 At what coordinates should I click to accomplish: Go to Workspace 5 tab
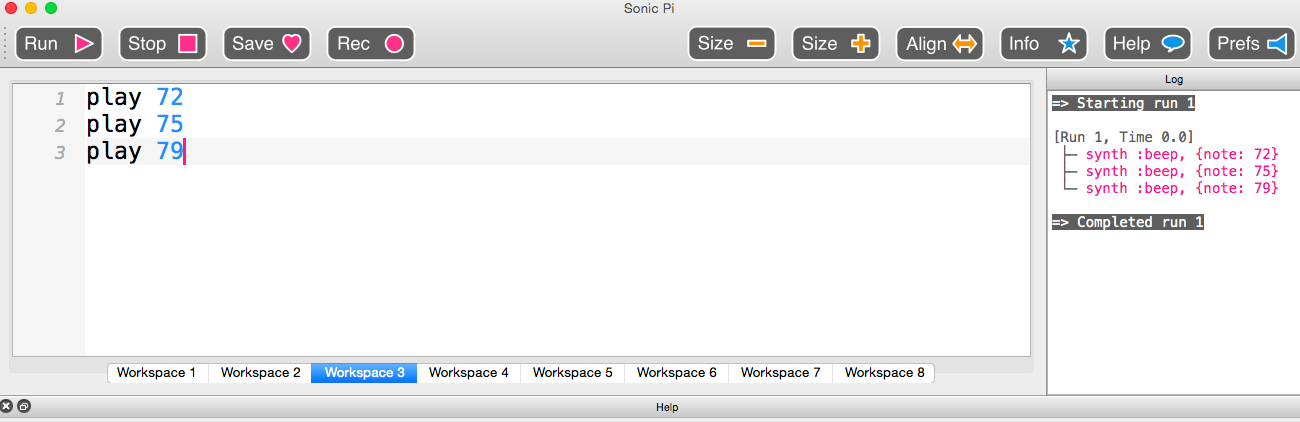point(573,373)
